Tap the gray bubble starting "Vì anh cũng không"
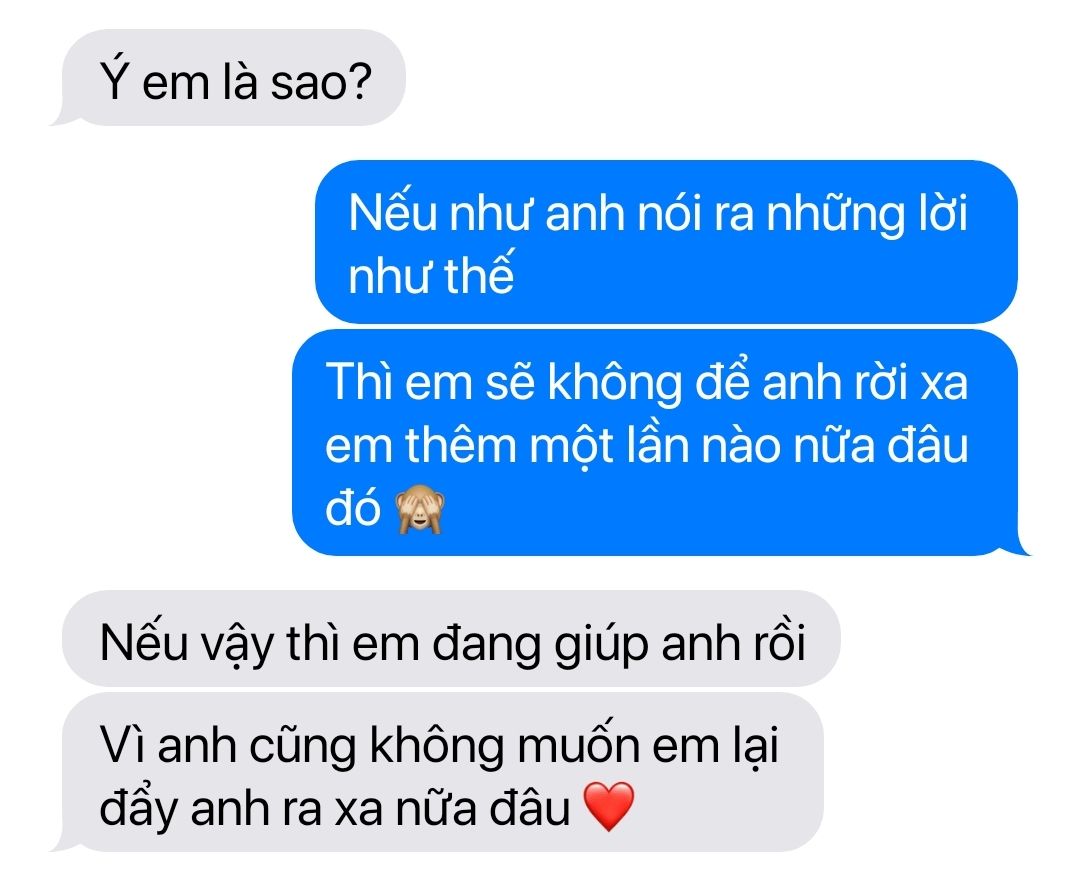 pyautogui.click(x=443, y=773)
